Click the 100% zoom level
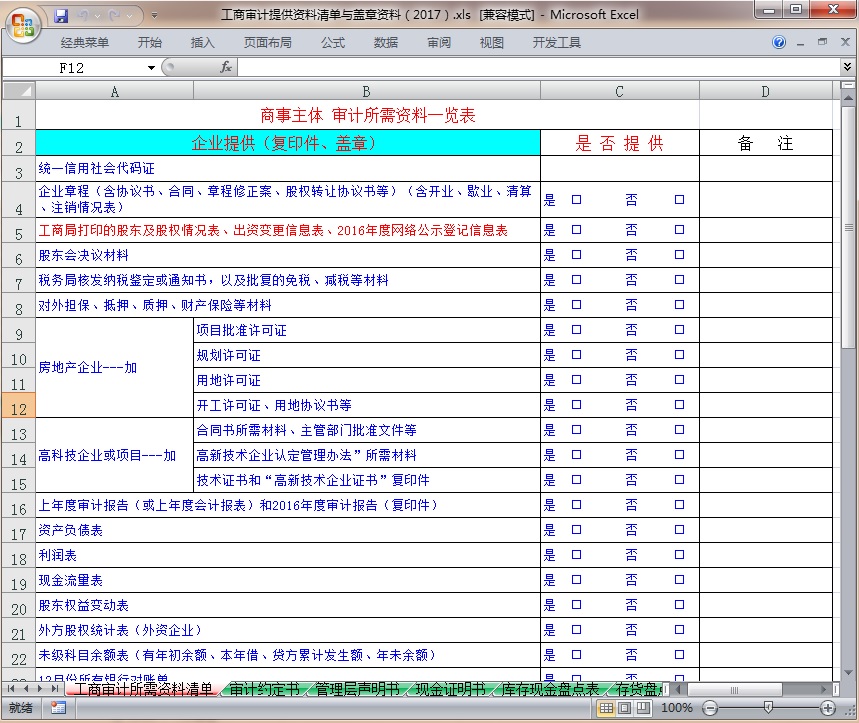The image size is (859, 723). (x=677, y=708)
